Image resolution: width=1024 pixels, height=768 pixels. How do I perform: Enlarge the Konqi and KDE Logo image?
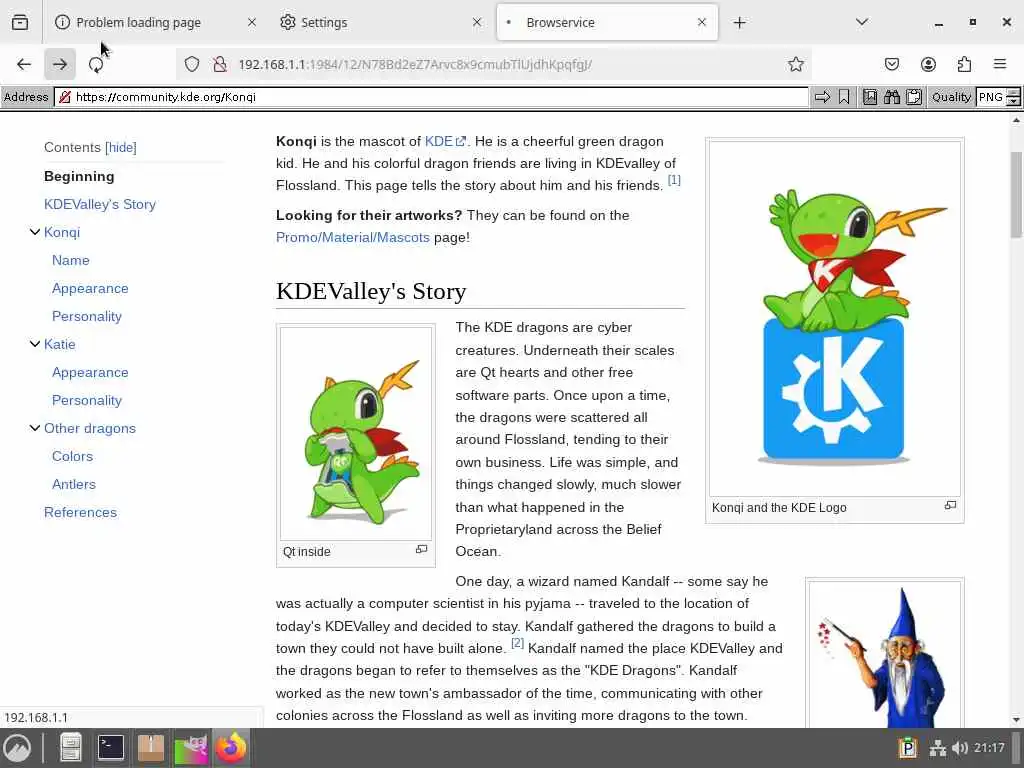point(950,505)
